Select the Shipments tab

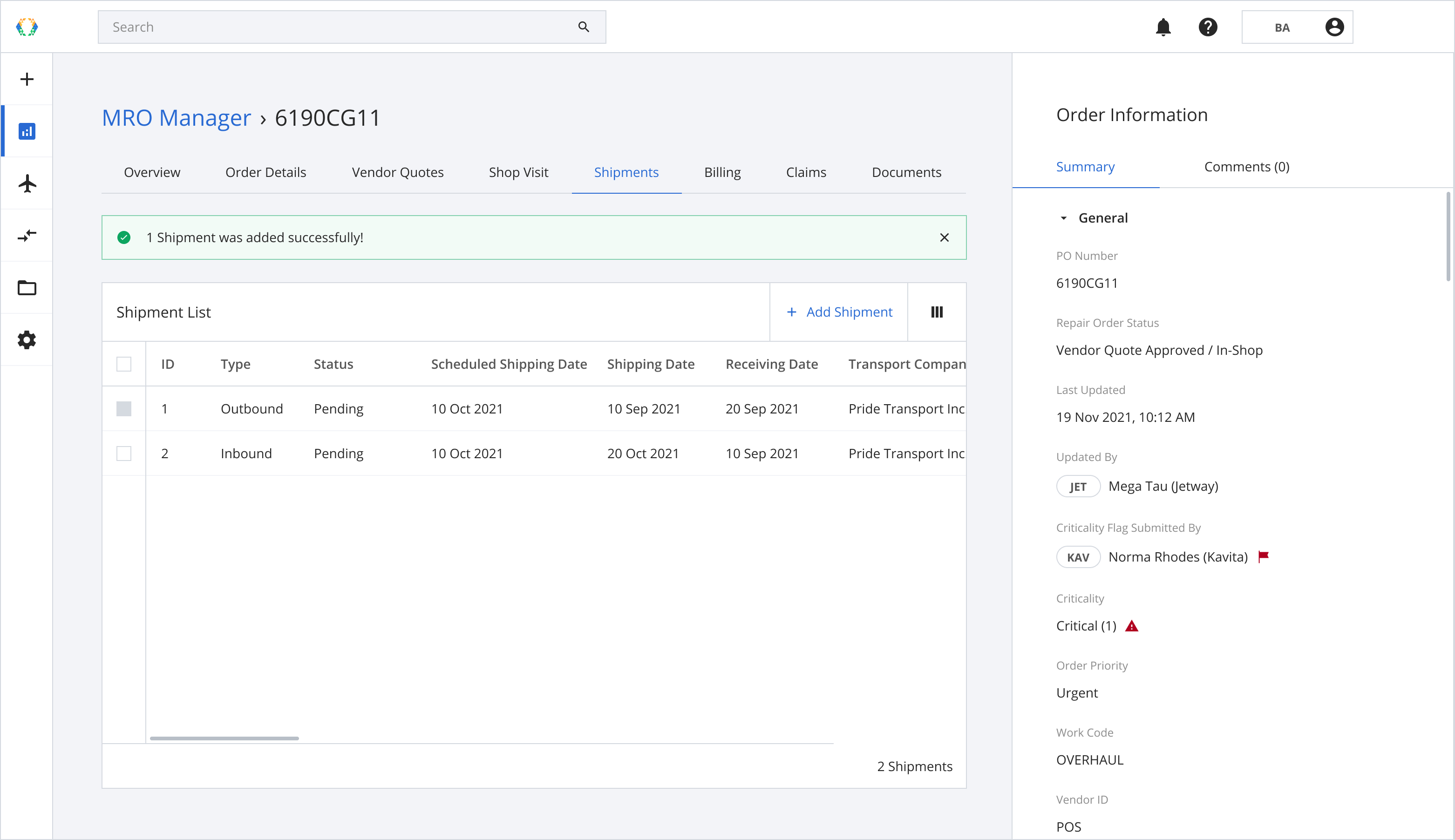pyautogui.click(x=626, y=172)
